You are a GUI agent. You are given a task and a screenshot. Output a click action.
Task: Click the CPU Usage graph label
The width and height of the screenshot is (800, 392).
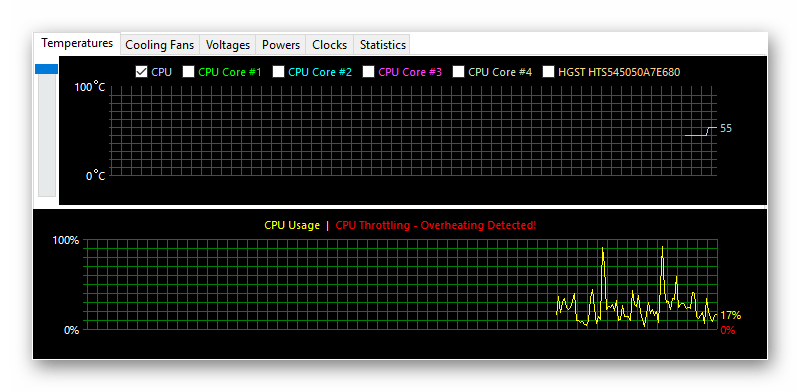[292, 225]
